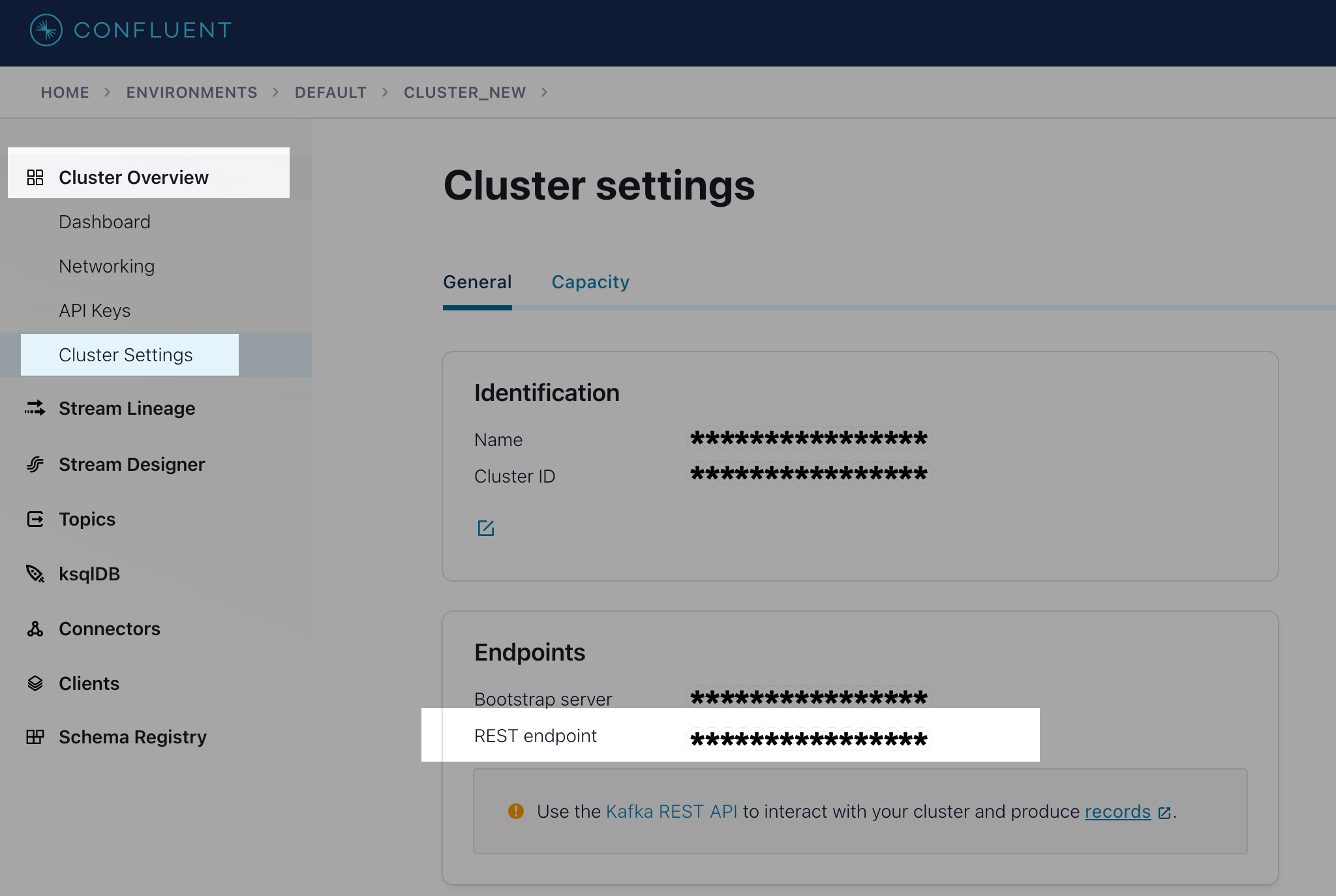Click the Confluent logo icon

tap(46, 30)
